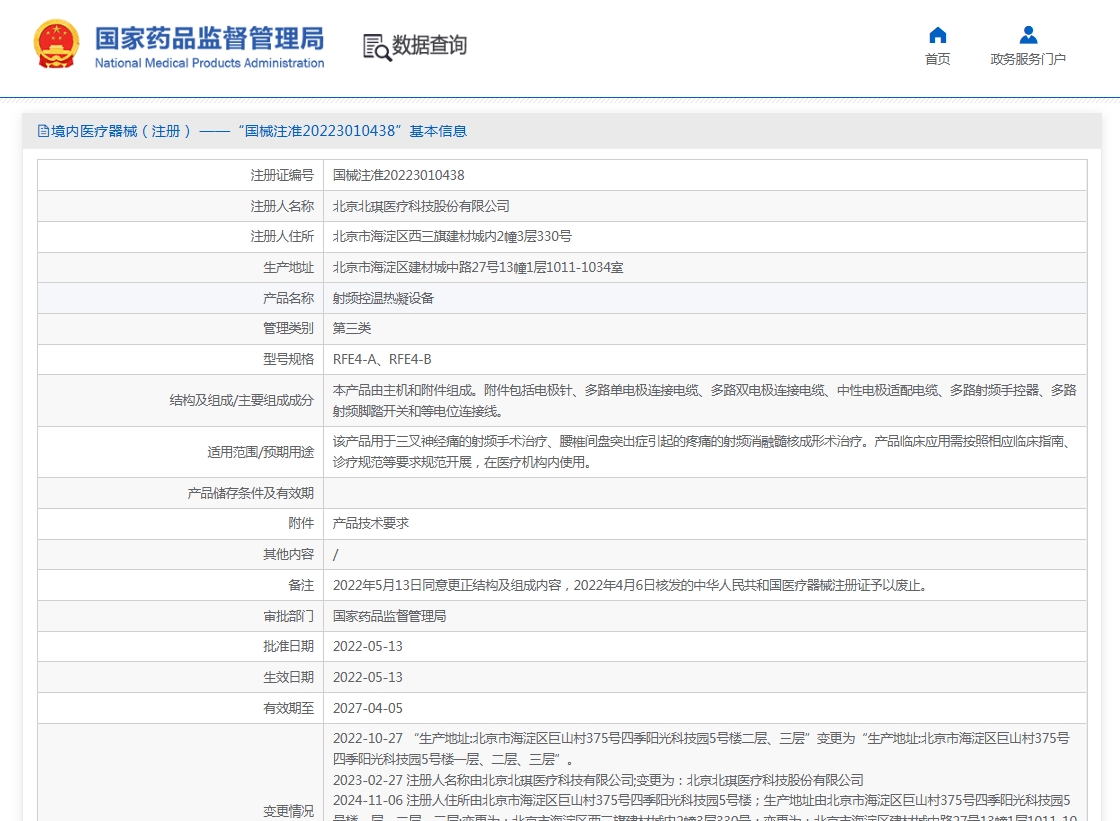Select expiry date 2027-04-05
This screenshot has height=821, width=1120.
[x=368, y=708]
